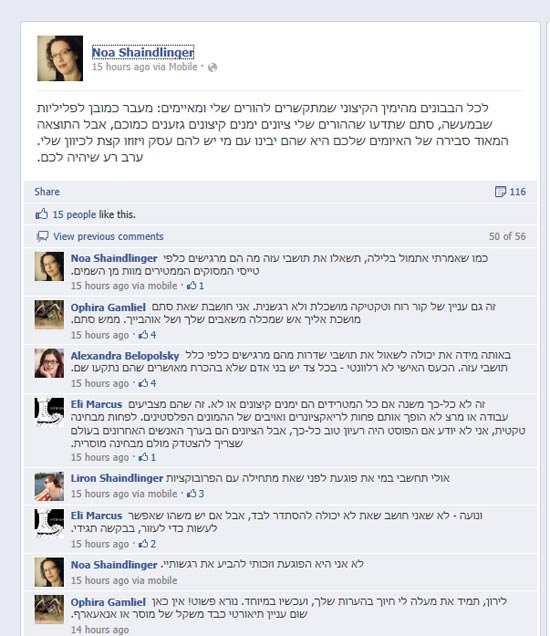Click the Share link under the post
Screen dimensions: 550x636
coord(47,191)
